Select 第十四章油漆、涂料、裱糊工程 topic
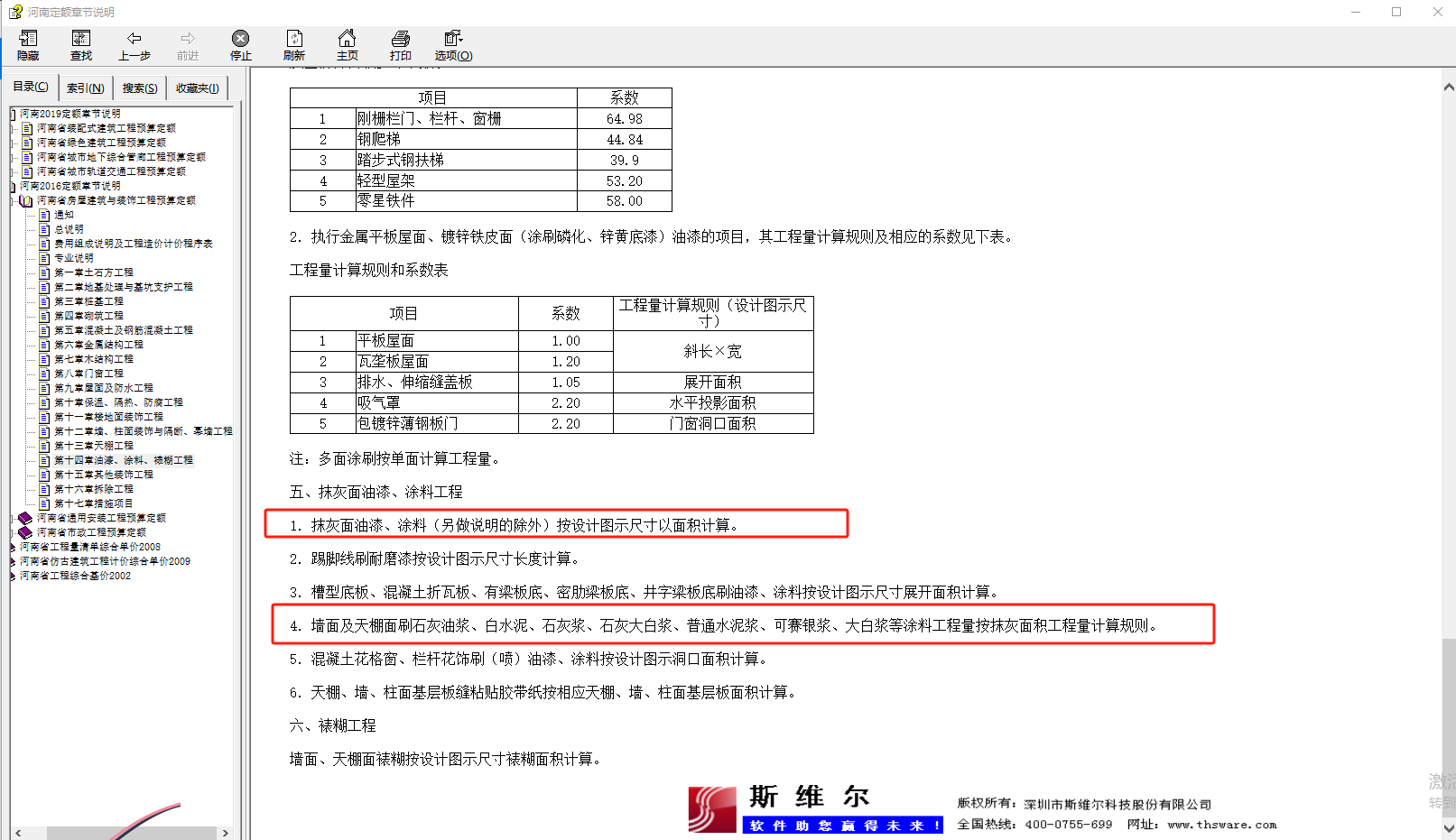 124,460
